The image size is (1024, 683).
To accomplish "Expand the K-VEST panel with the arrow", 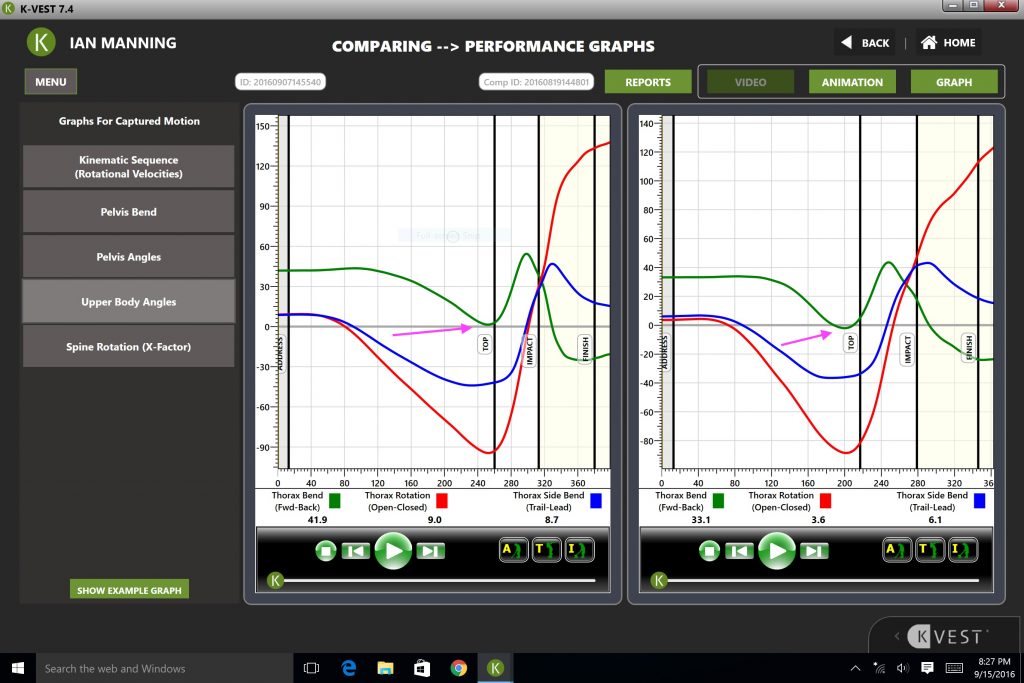I will point(897,636).
